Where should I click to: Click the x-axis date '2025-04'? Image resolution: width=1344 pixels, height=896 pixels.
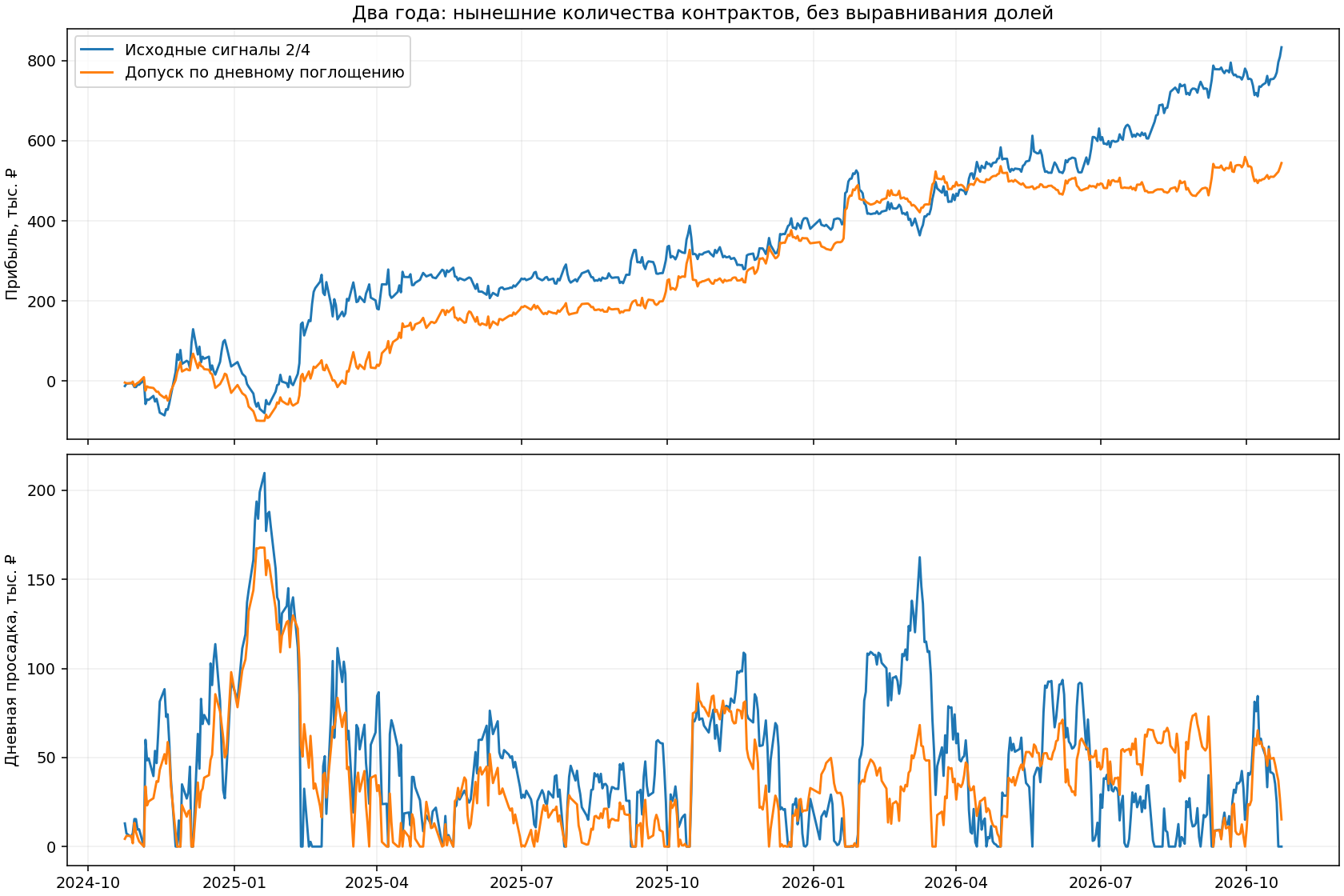point(377,882)
